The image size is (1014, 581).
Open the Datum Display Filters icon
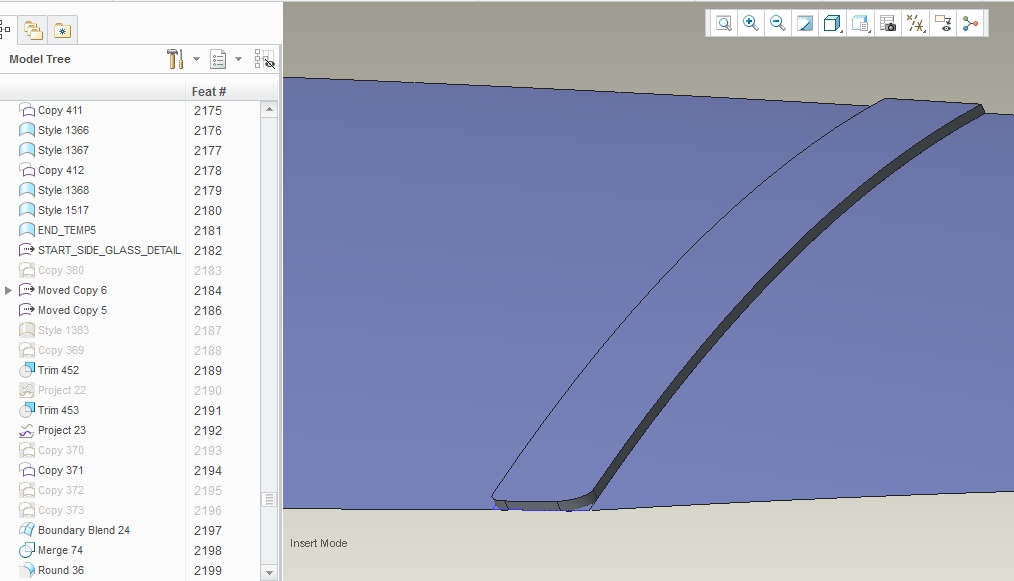[x=916, y=24]
